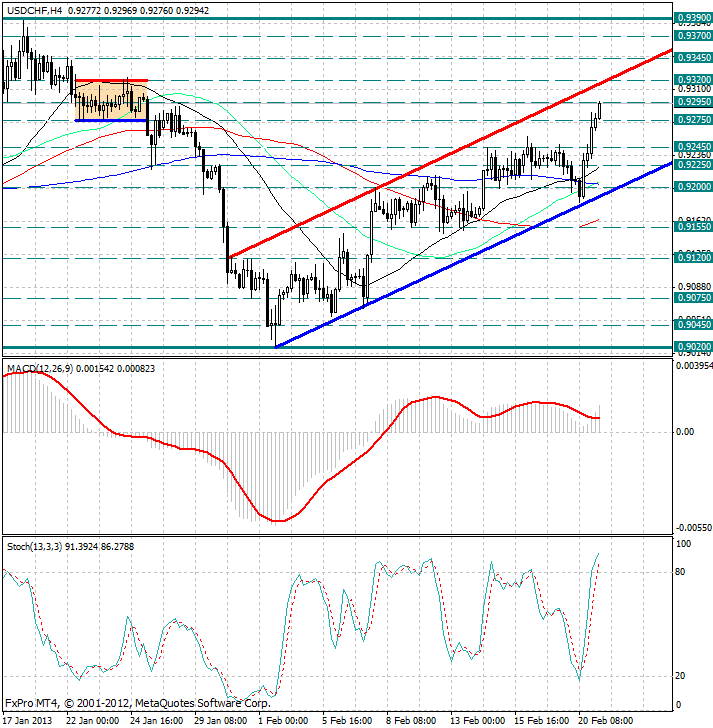The height and width of the screenshot is (728, 713).
Task: Click the 0.00 MACD zero level value
Action: (685, 432)
